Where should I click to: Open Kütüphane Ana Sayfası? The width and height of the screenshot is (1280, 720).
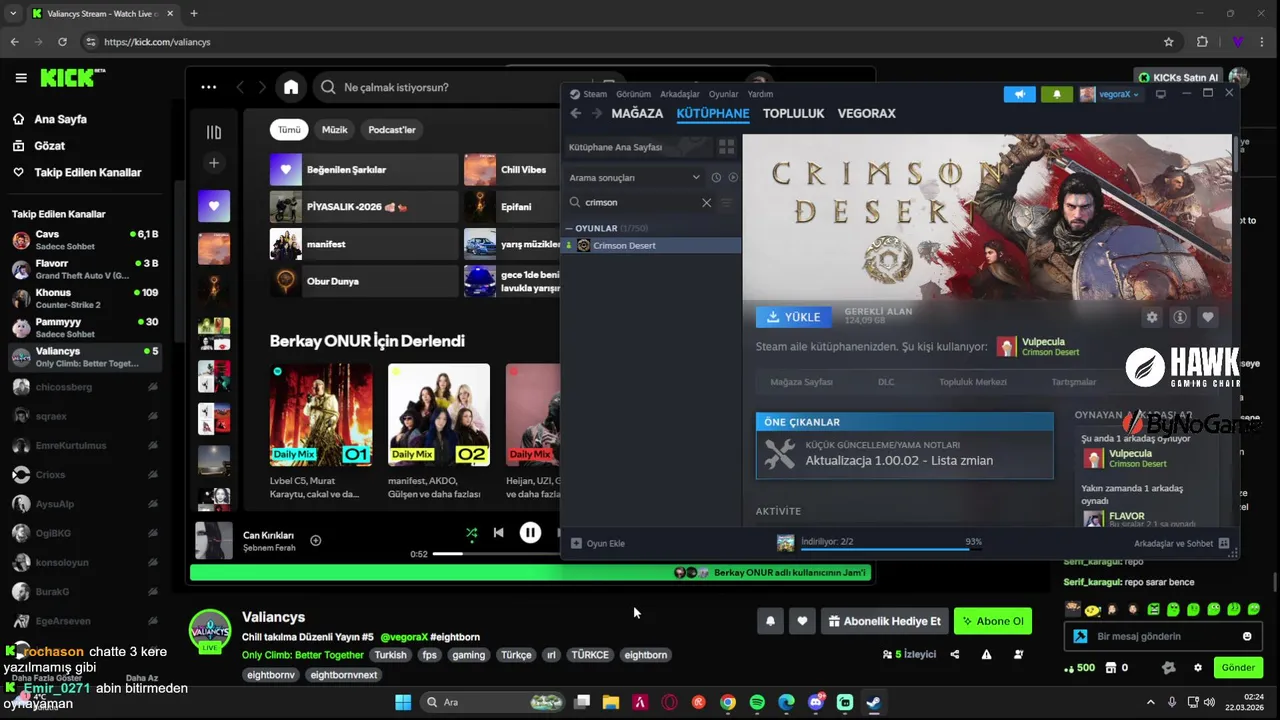pyautogui.click(x=638, y=147)
